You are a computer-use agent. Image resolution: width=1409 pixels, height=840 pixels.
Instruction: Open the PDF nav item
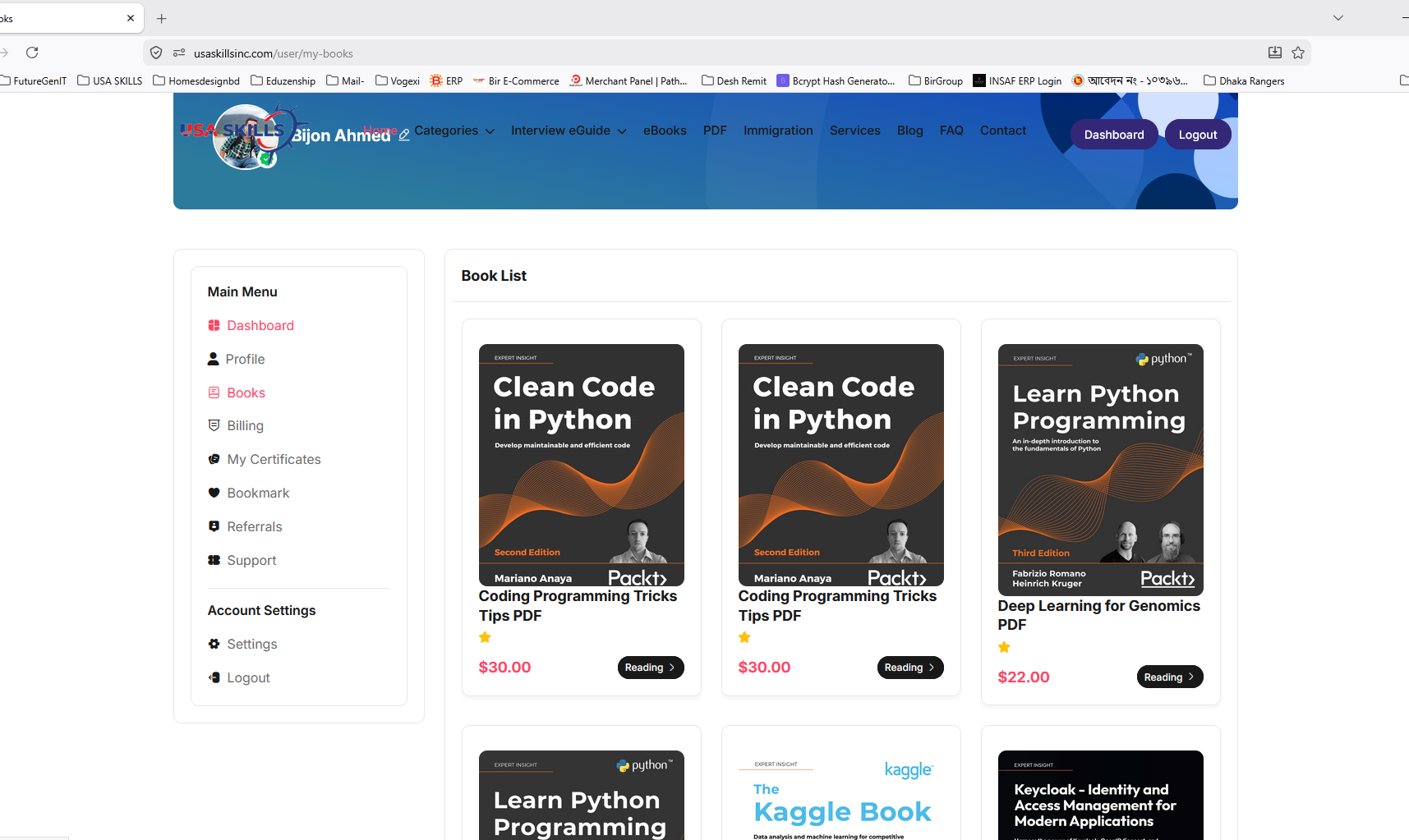(715, 131)
